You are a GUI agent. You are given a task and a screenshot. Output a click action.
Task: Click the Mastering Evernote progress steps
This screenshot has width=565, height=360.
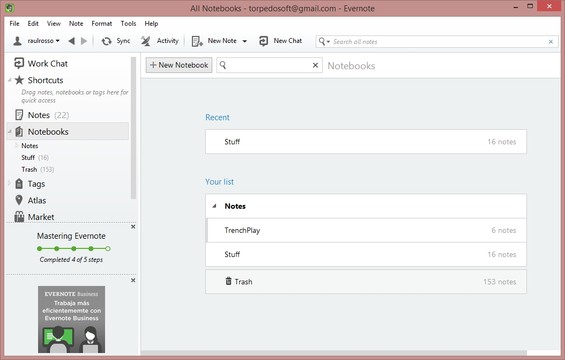pyautogui.click(x=74, y=249)
